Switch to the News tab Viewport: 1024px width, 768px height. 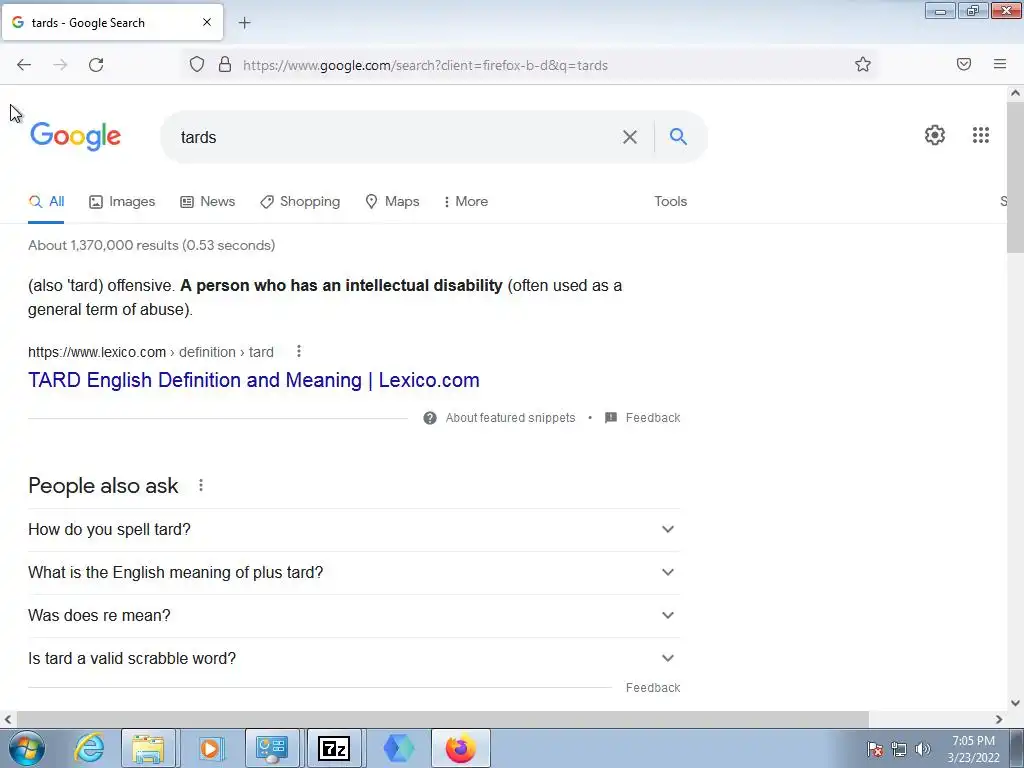coord(208,201)
